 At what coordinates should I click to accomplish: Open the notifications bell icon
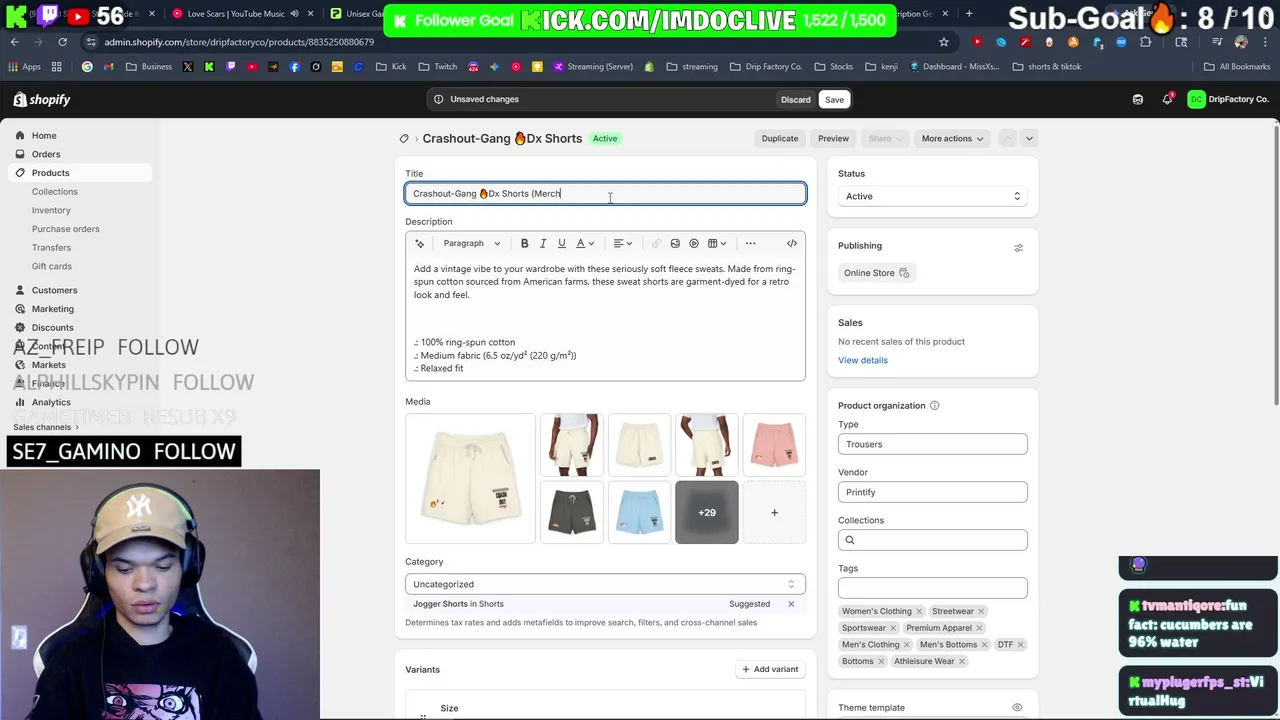tap(1167, 99)
